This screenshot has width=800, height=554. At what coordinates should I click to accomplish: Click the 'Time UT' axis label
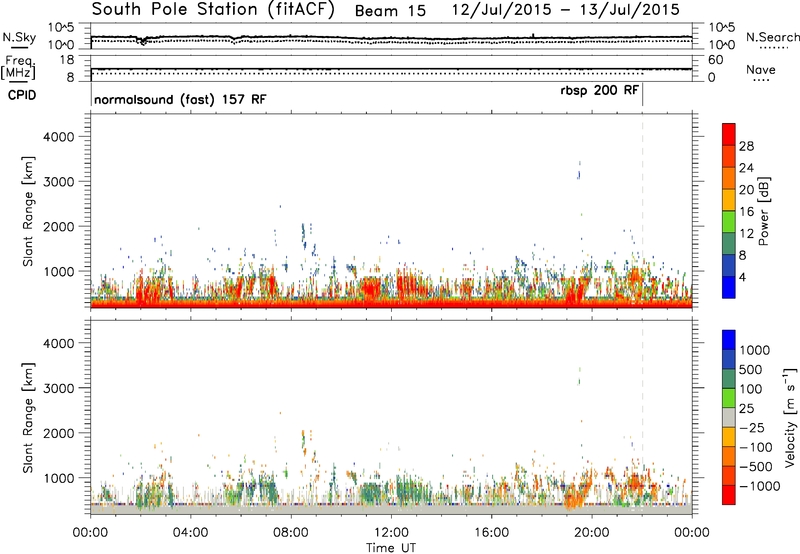click(391, 548)
